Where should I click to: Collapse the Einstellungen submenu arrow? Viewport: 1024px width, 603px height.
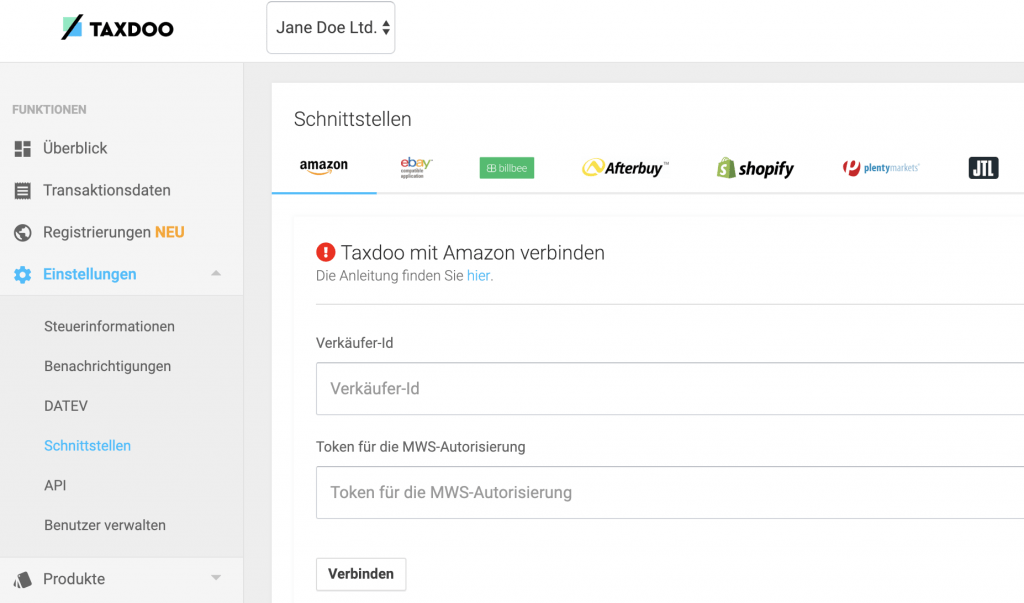click(x=216, y=273)
